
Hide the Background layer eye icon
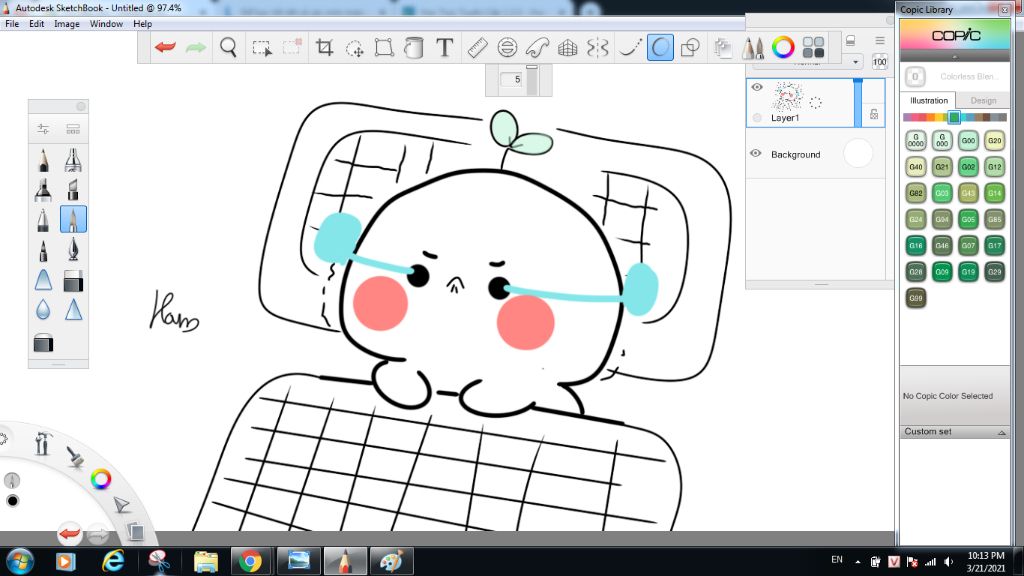[756, 153]
